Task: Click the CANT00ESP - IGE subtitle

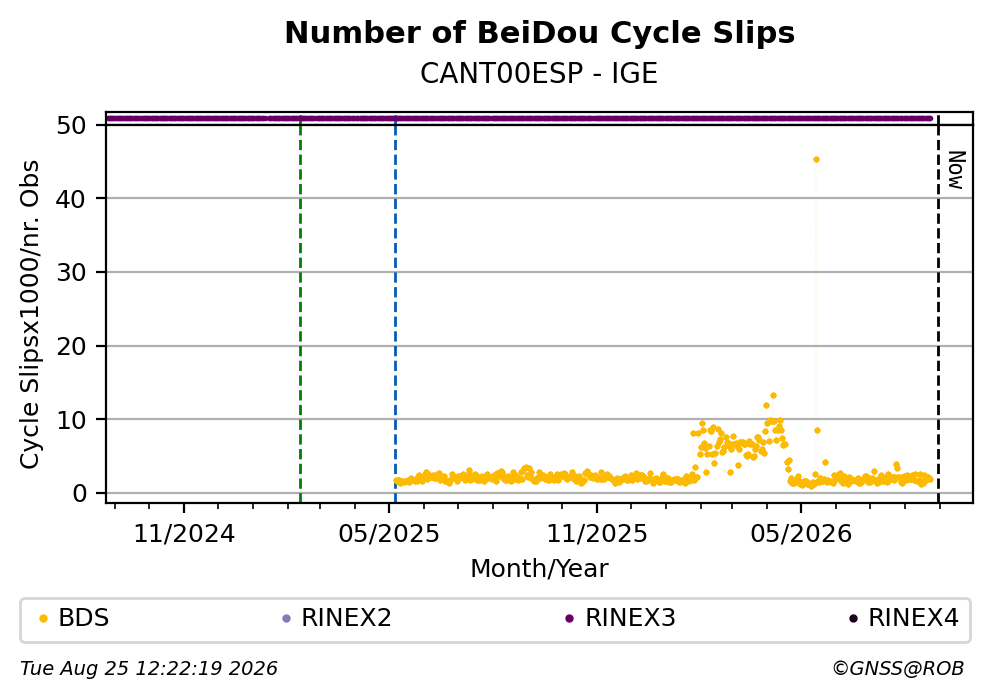Action: 539,73
